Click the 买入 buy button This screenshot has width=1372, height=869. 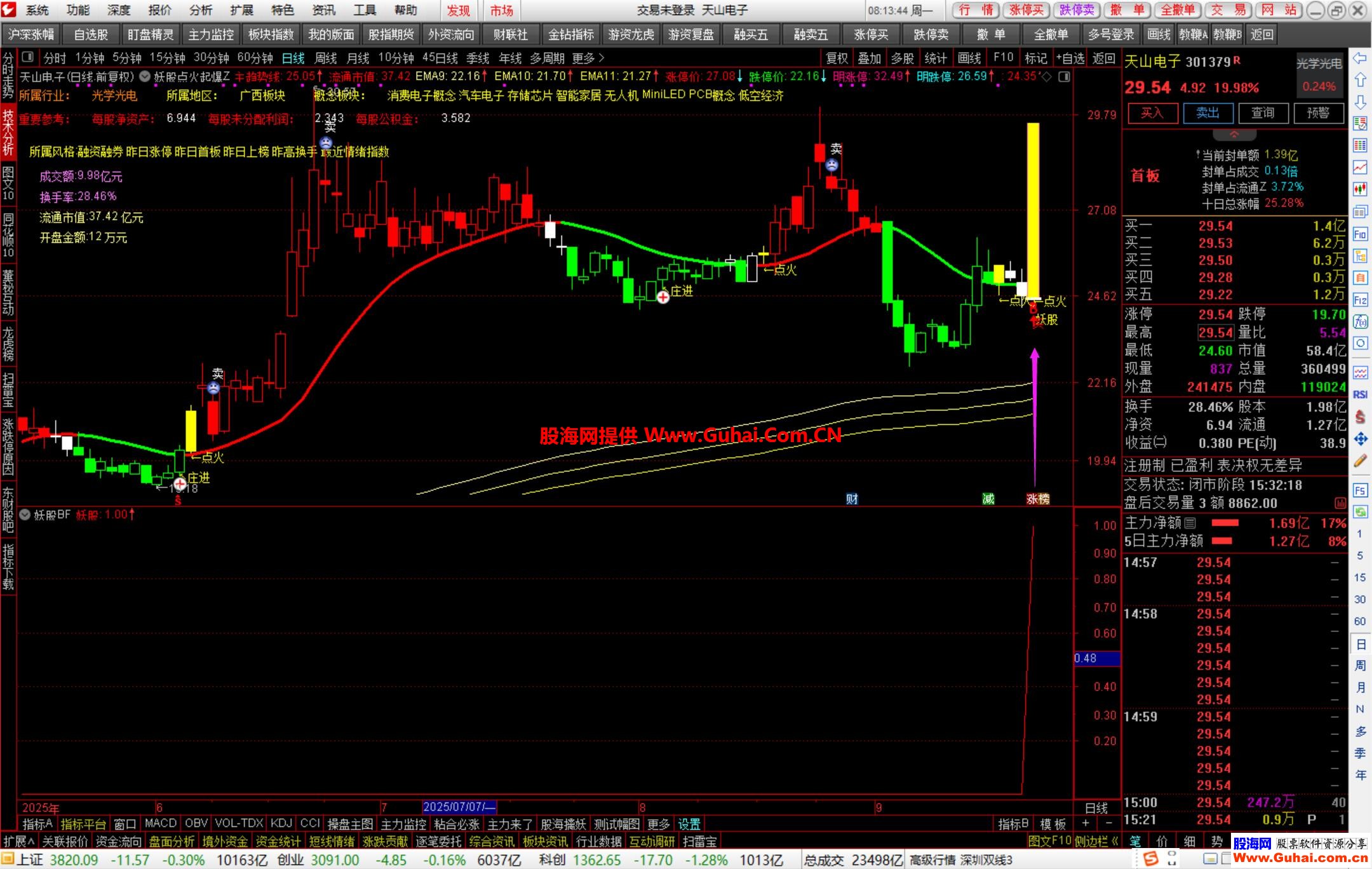click(x=1152, y=113)
